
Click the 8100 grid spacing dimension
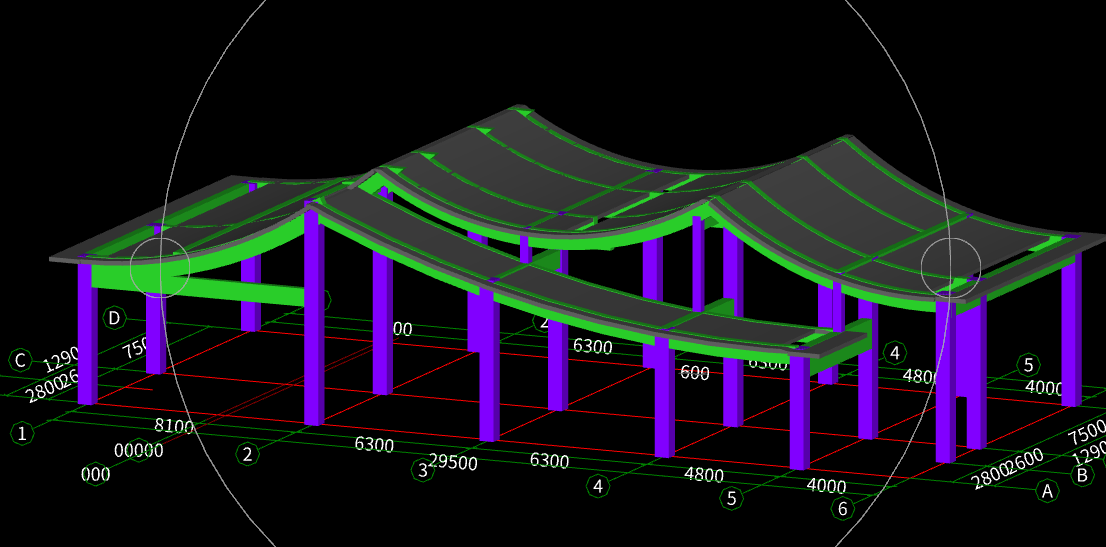click(x=174, y=426)
